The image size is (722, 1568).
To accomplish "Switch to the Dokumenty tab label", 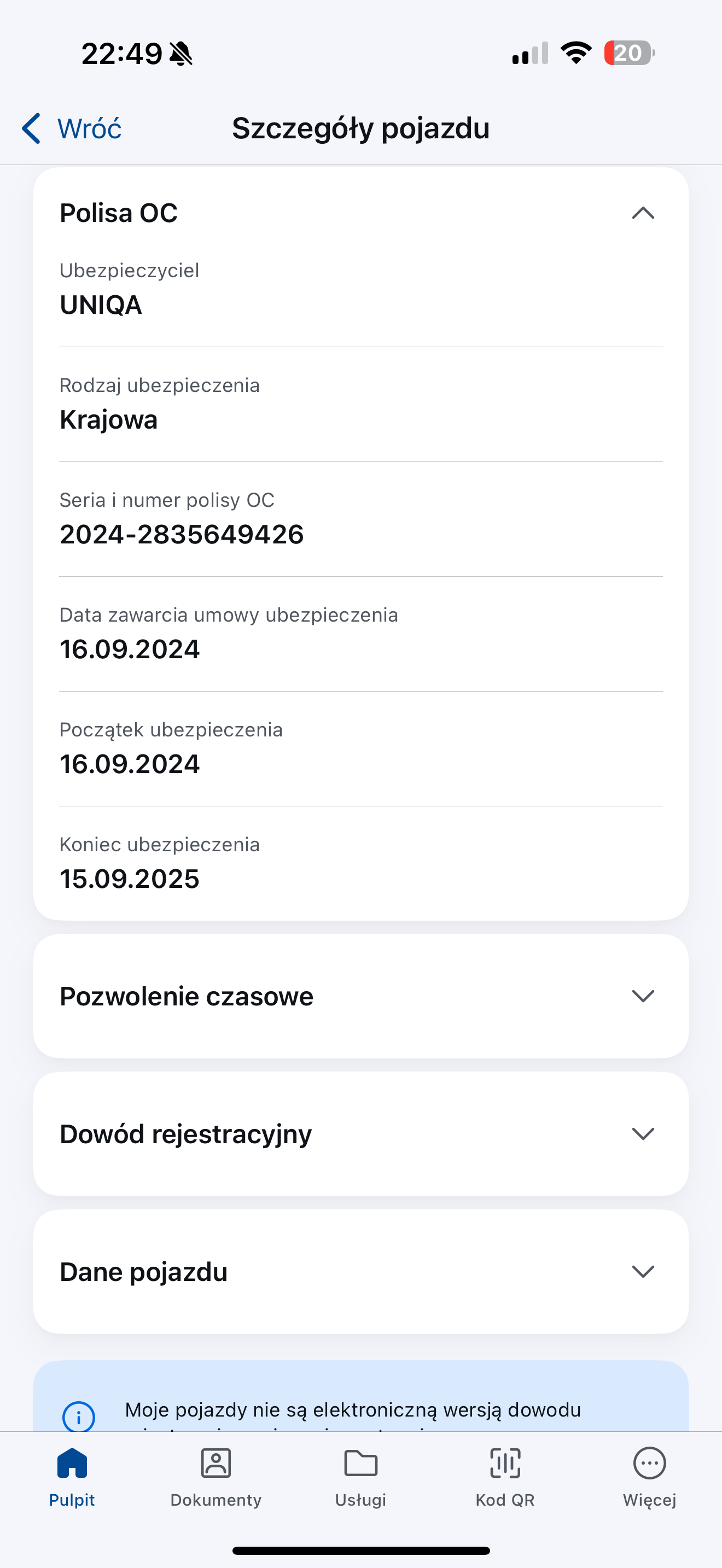I will pyautogui.click(x=216, y=1500).
